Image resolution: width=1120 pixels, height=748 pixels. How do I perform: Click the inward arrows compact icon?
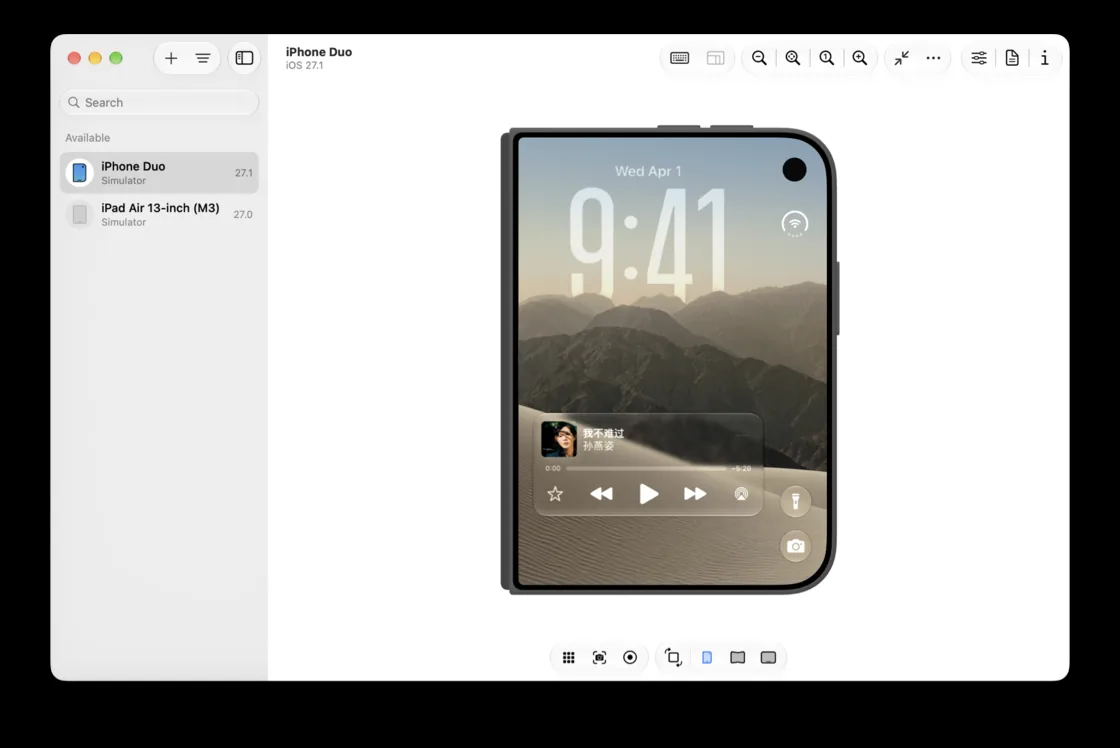point(901,58)
